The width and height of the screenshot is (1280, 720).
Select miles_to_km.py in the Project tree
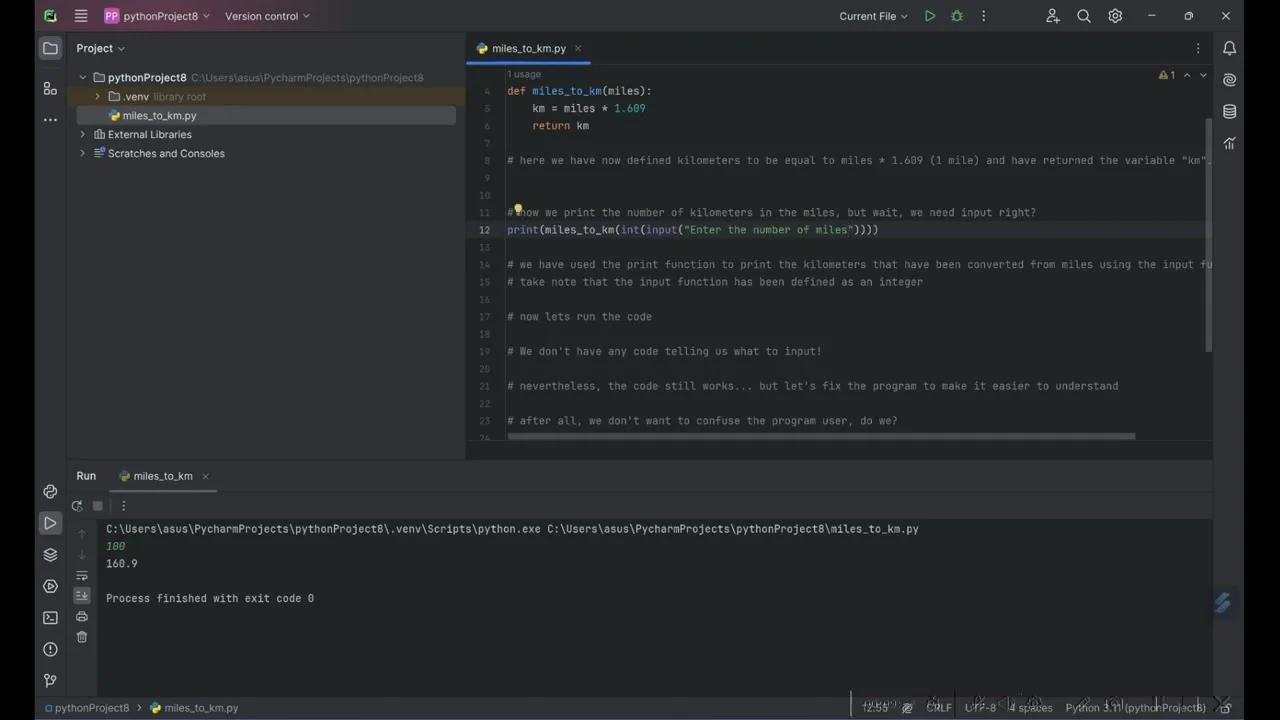coord(159,115)
